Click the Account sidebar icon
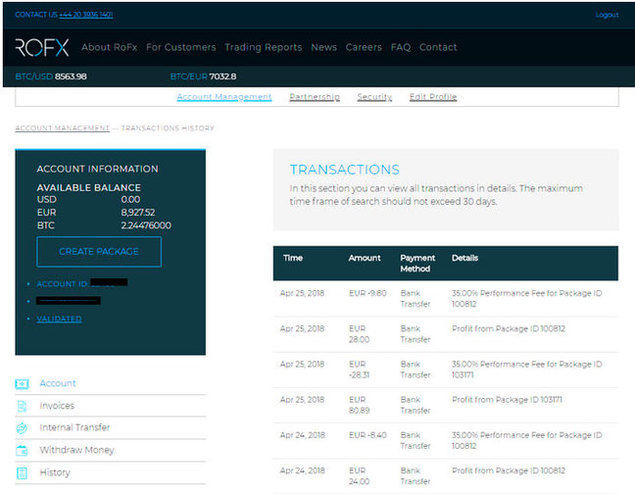Screen dimensions: 635x494 click(22, 384)
